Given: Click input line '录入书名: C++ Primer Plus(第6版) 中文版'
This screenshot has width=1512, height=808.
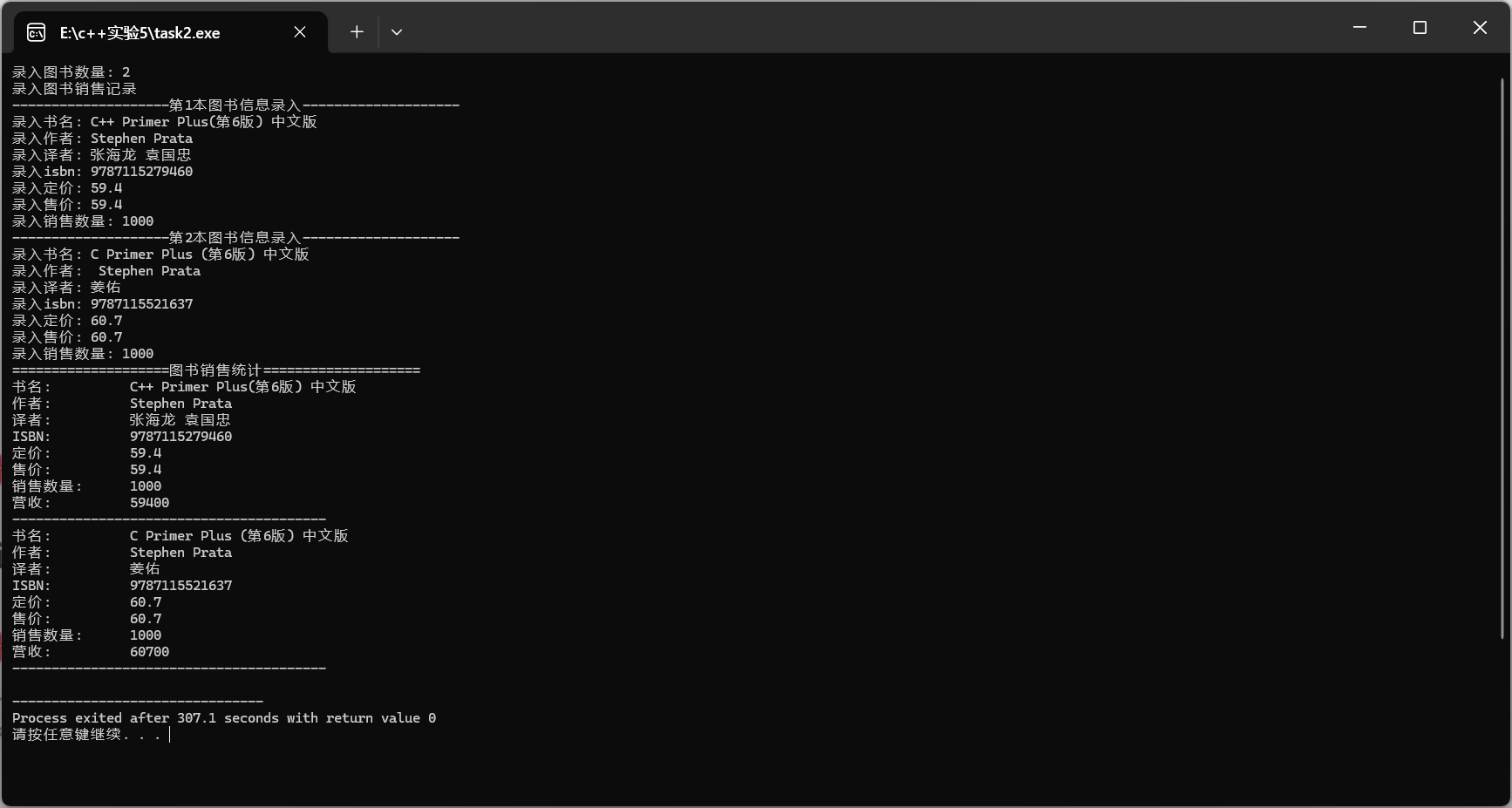Looking at the screenshot, I should tap(165, 122).
